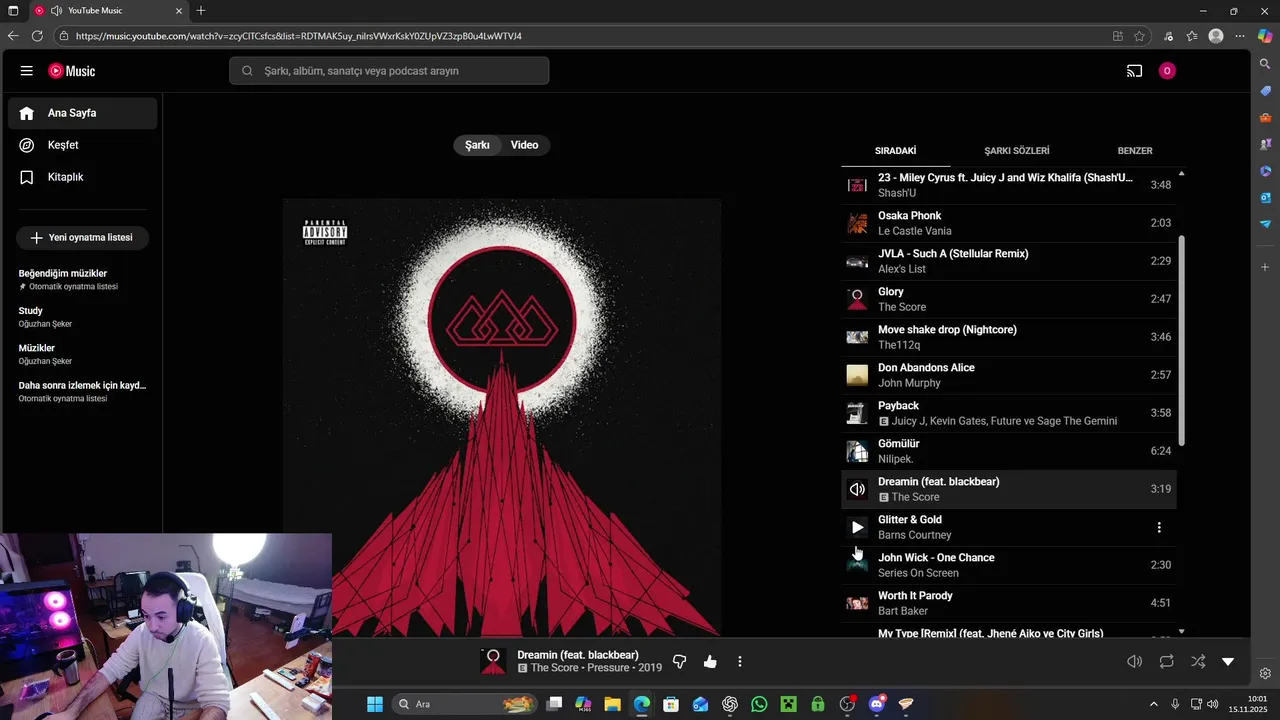
Task: Select Osaka Phonk in the queue
Action: click(x=1009, y=223)
